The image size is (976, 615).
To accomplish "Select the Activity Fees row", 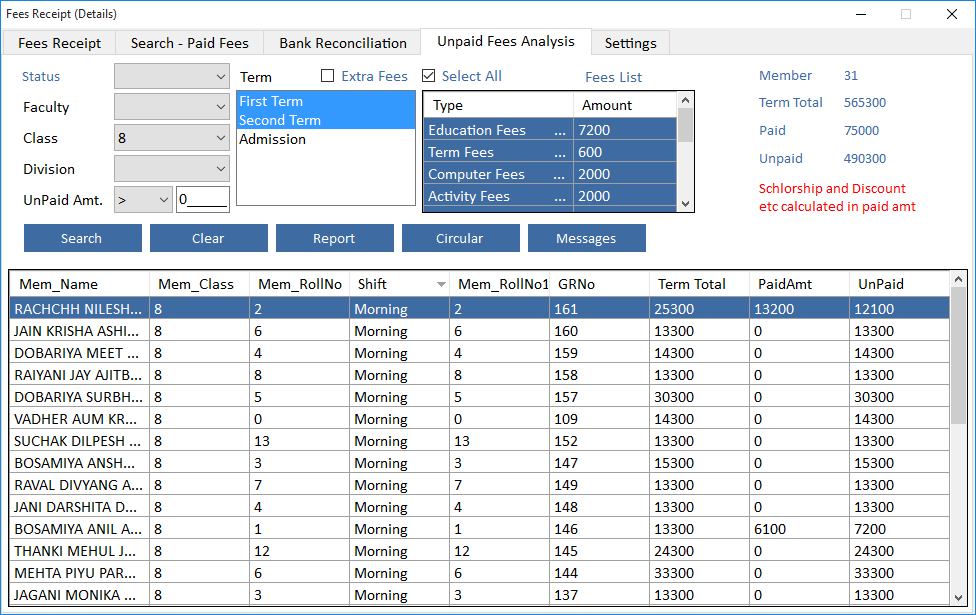I will [550, 196].
